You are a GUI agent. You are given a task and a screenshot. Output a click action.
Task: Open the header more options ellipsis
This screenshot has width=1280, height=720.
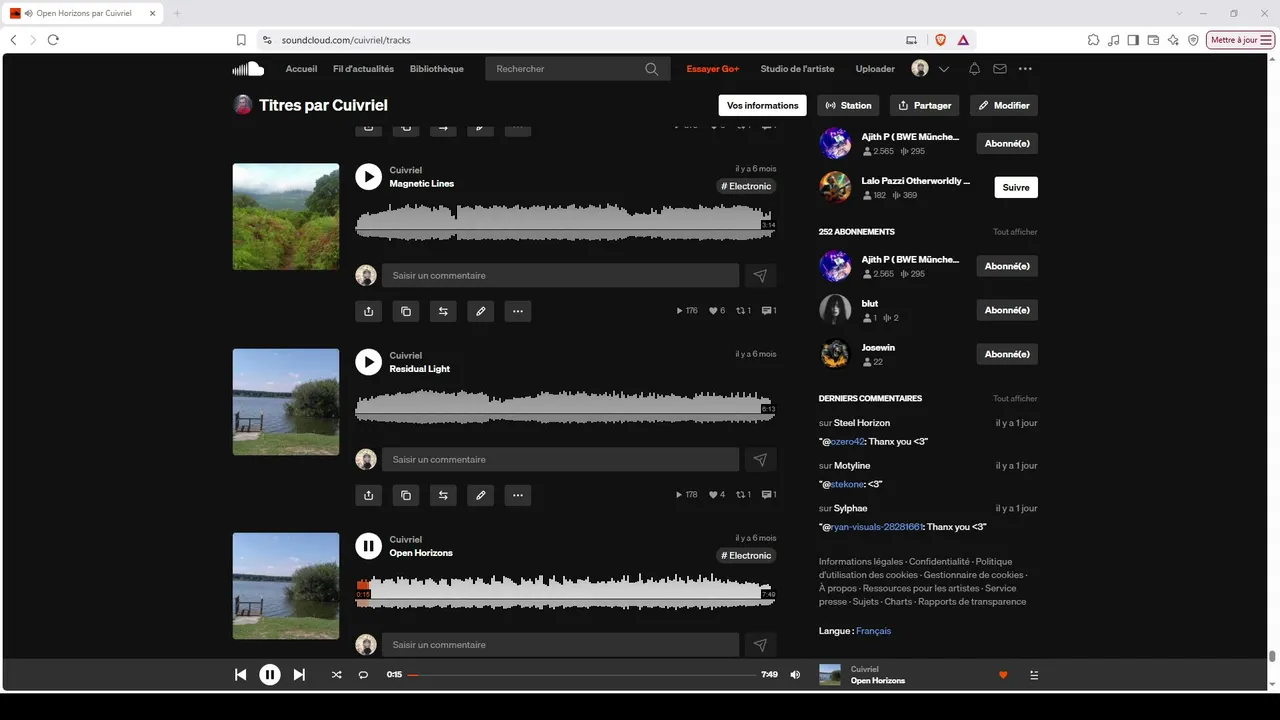pos(1025,69)
